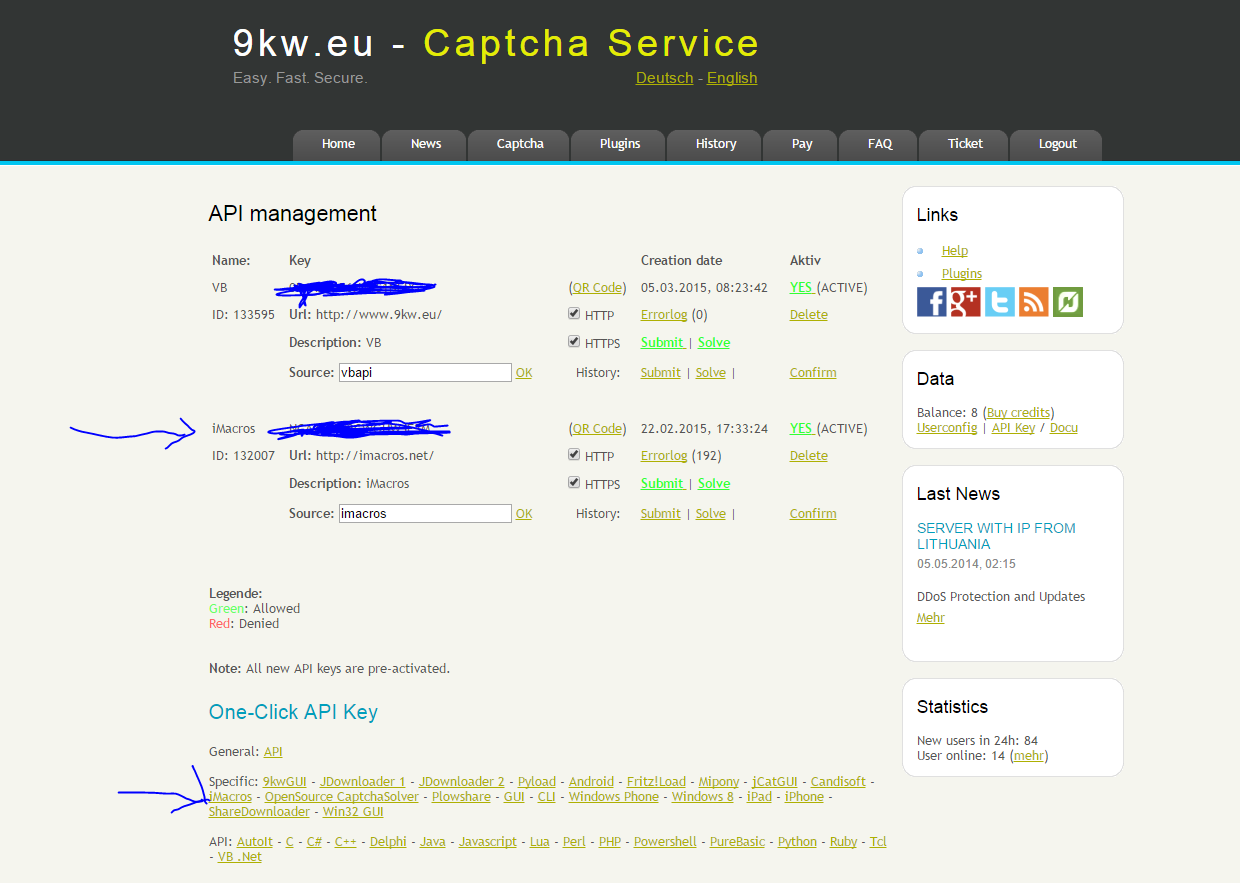Open news Server with IP from Lithuania
Screen dimensions: 1240x883
tap(996, 536)
